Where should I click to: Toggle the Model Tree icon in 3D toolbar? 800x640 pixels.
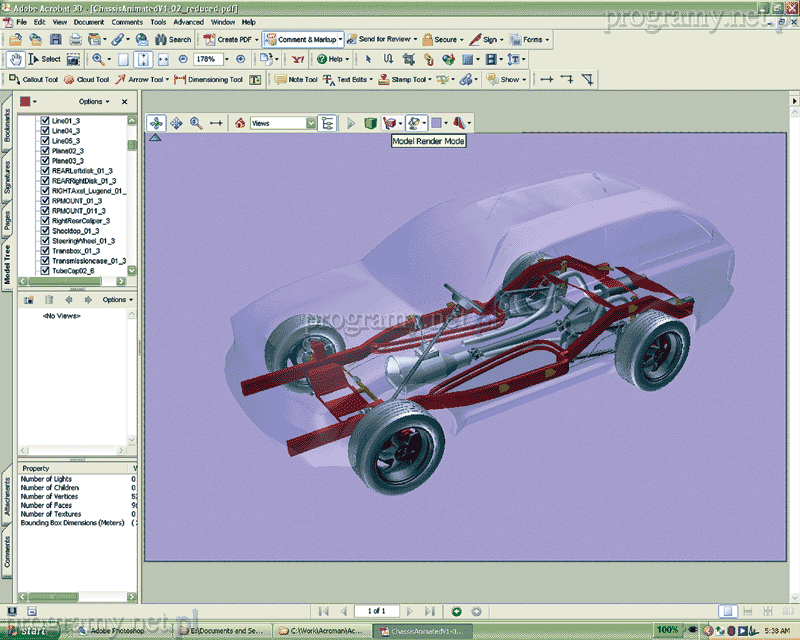pyautogui.click(x=326, y=123)
